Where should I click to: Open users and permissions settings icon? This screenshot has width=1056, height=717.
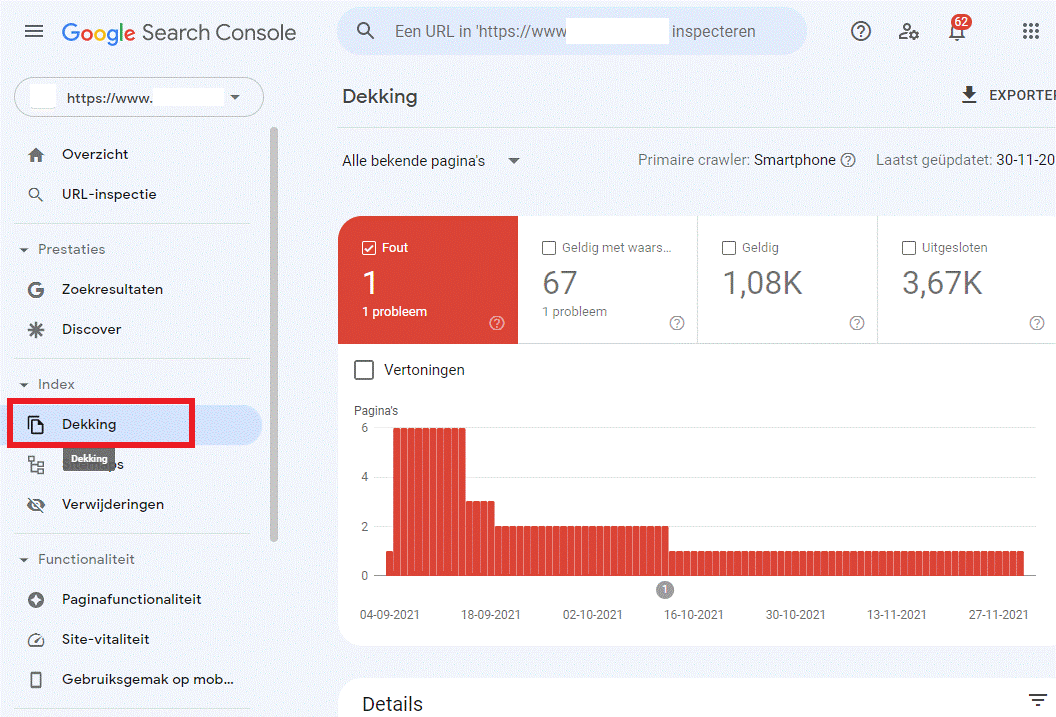point(908,31)
